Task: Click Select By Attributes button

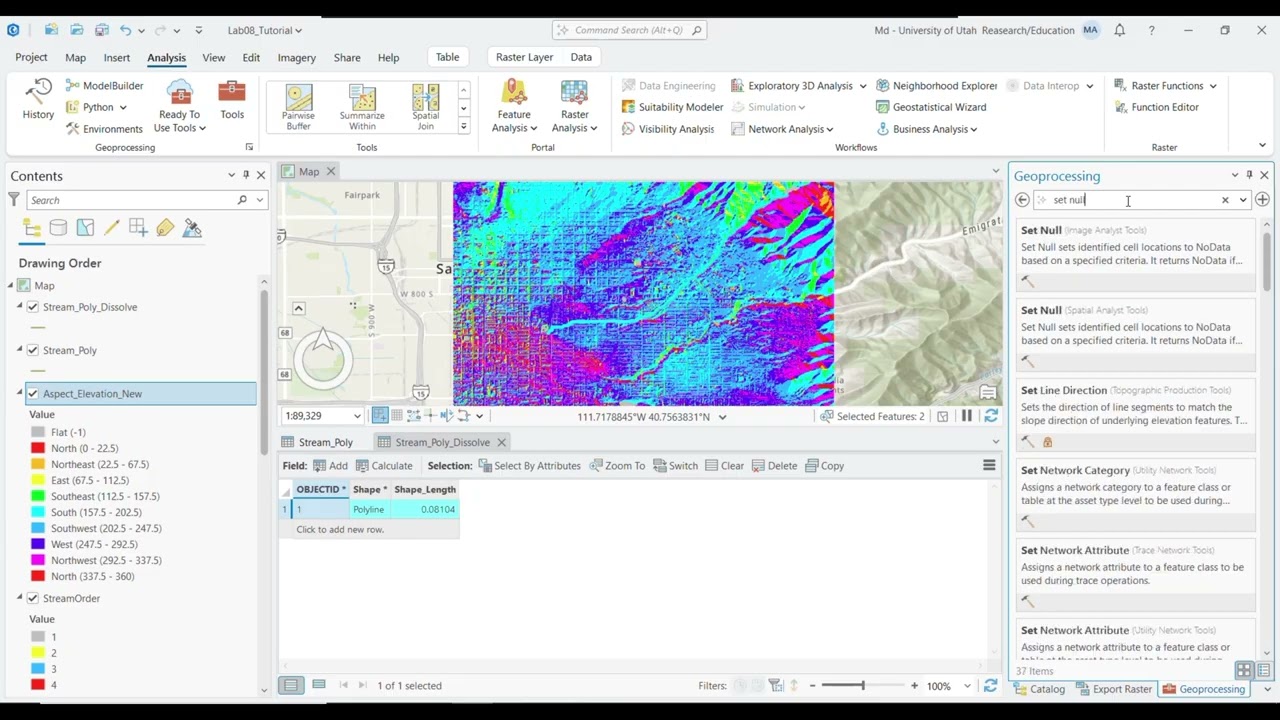Action: tap(529, 466)
